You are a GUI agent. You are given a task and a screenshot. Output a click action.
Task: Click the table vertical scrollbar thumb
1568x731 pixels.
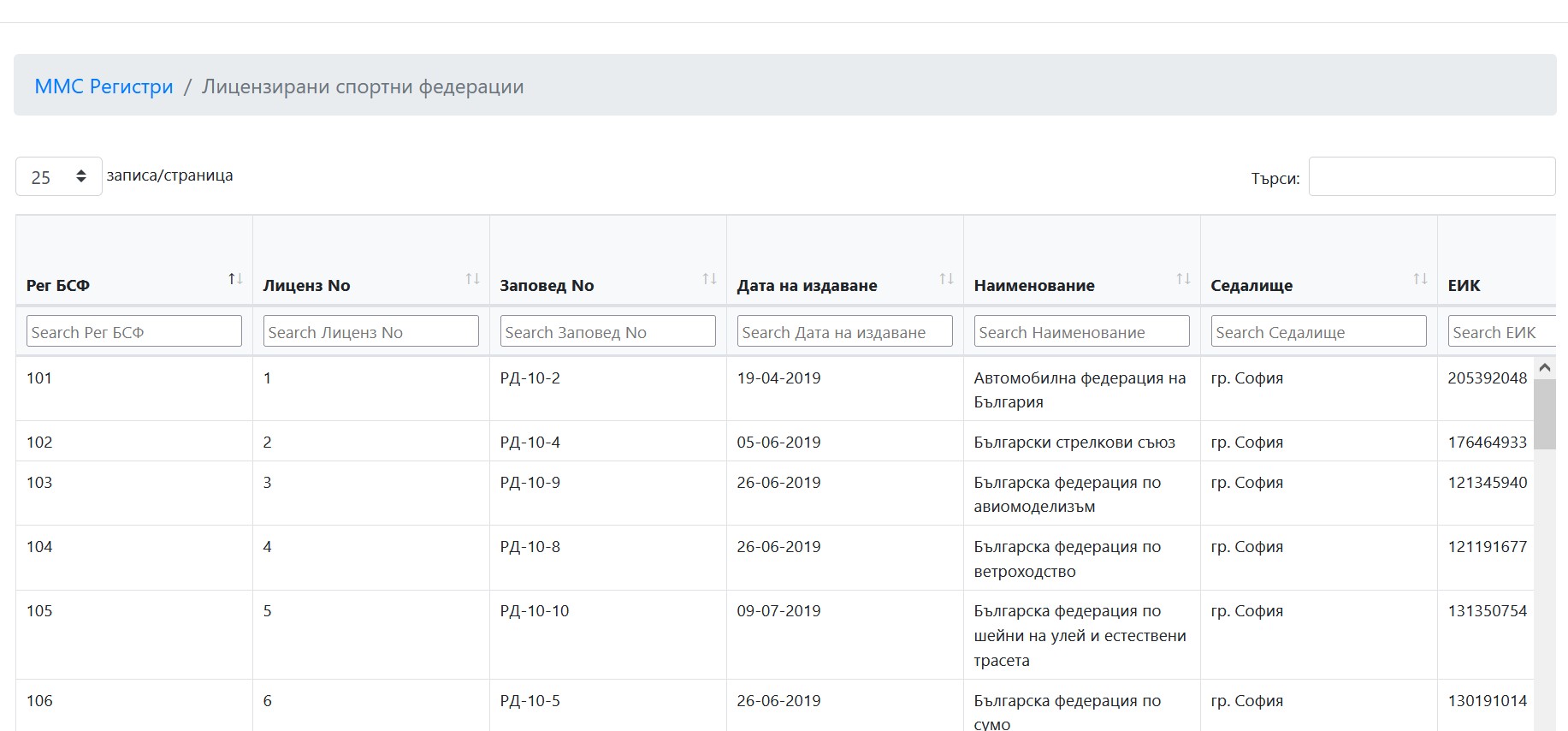(x=1544, y=414)
